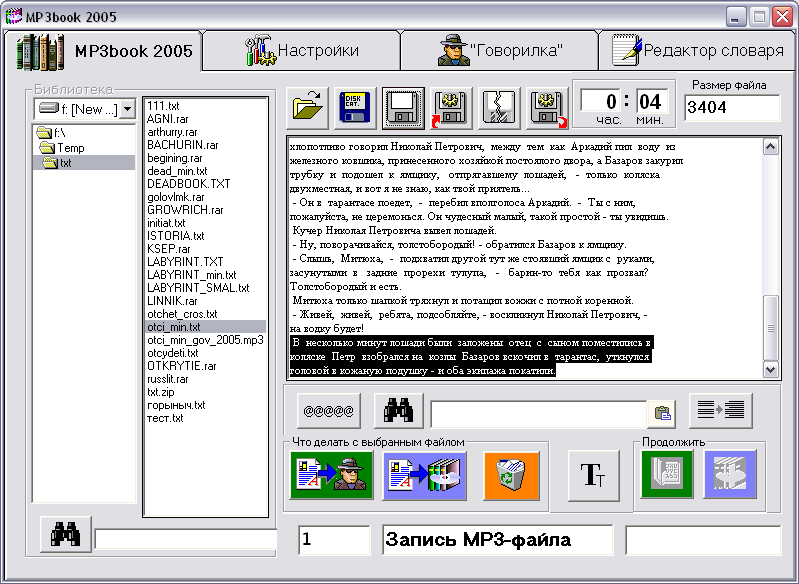
Task: Click the Запись MP3-файла status field
Action: pyautogui.click(x=497, y=540)
